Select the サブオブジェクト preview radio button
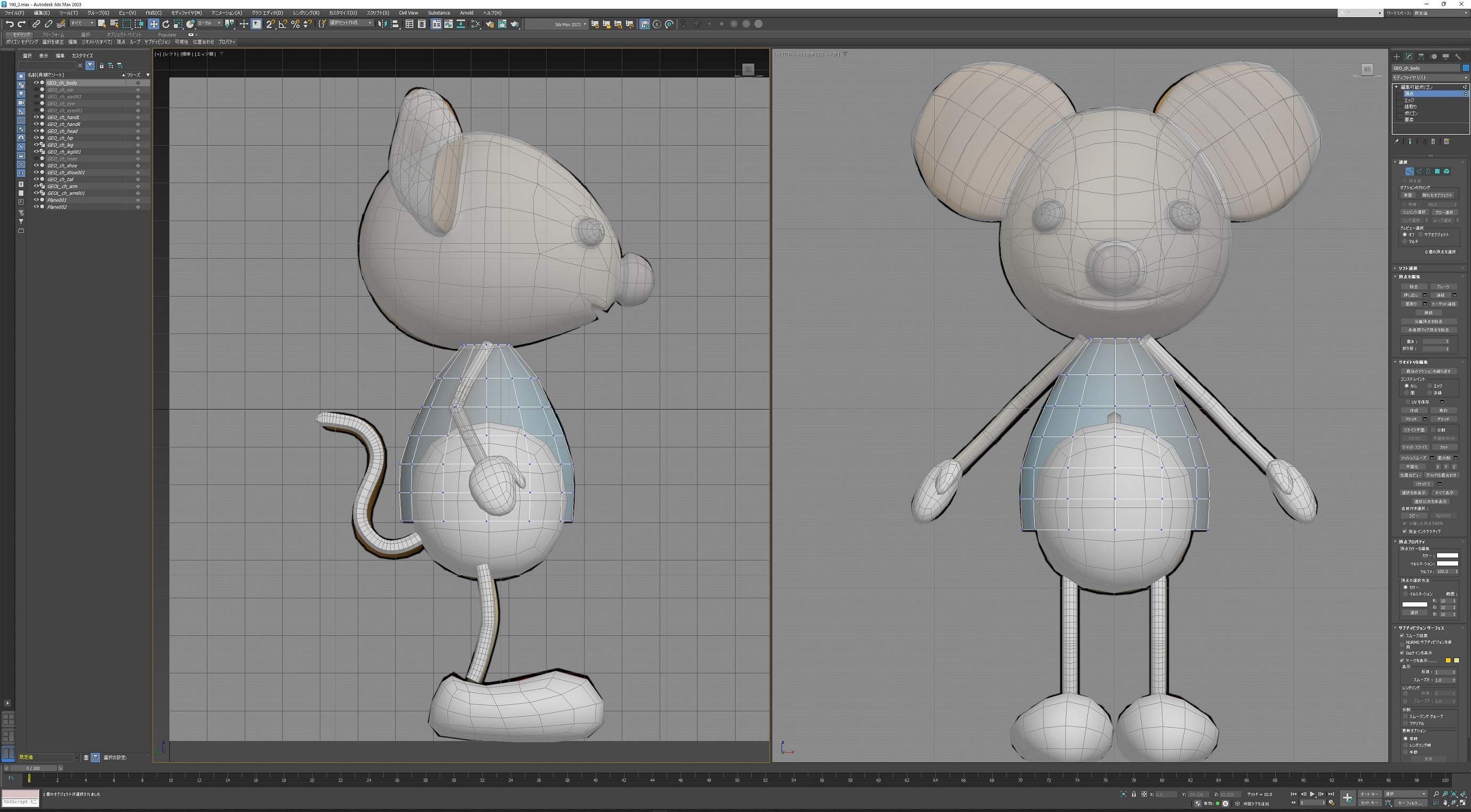This screenshot has width=1471, height=812. 1421,235
